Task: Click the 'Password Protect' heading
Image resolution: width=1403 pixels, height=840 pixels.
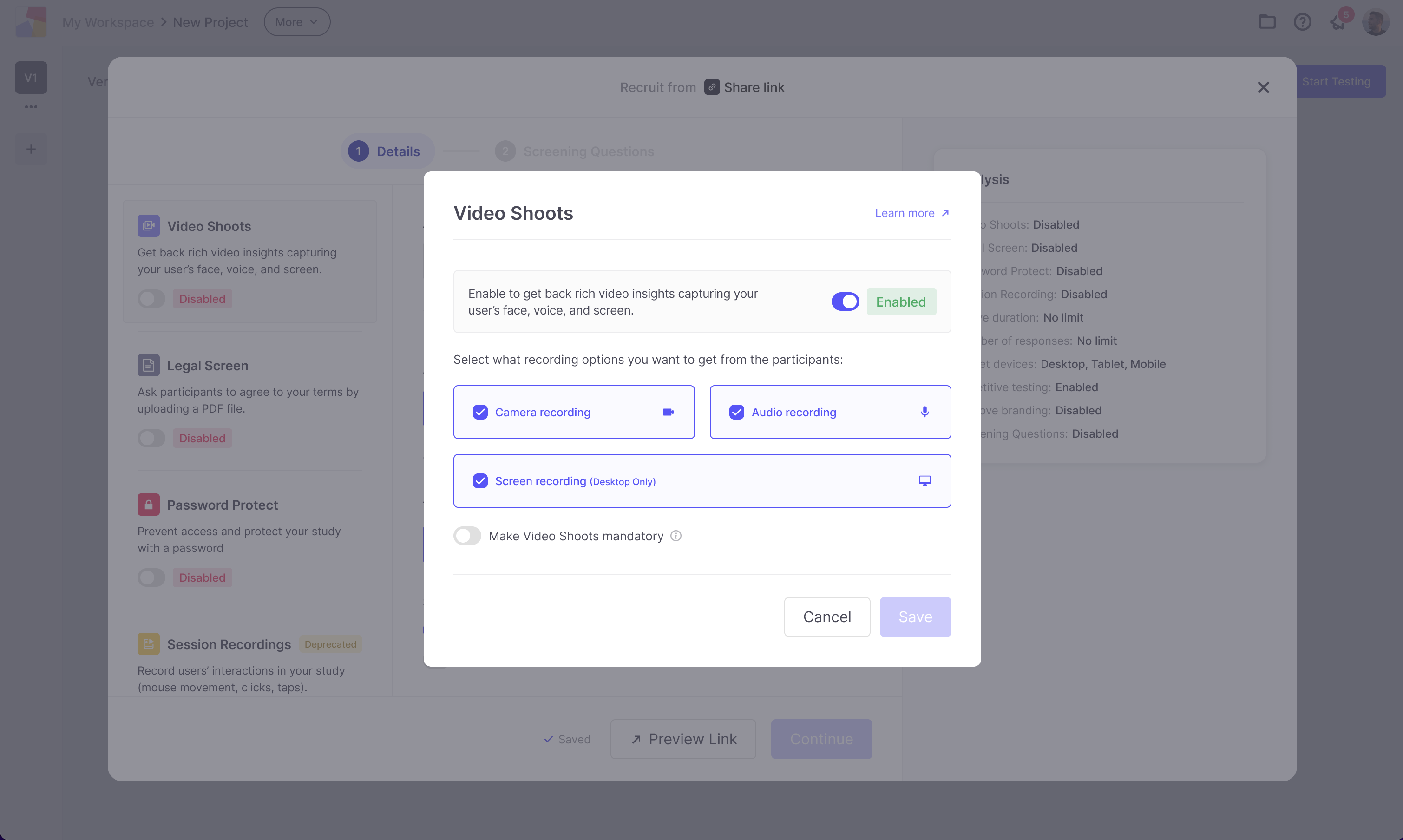Action: pos(223,505)
